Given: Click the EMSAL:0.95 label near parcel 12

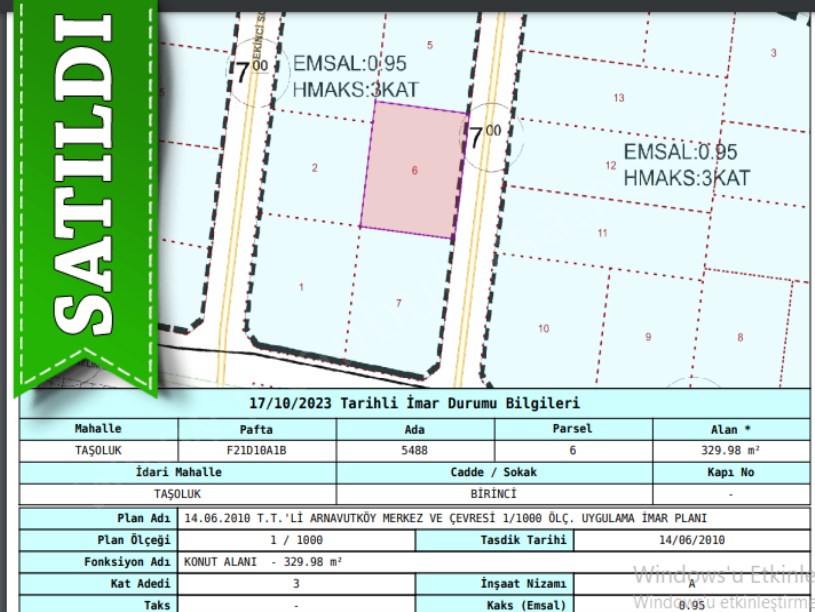Looking at the screenshot, I should [x=680, y=152].
